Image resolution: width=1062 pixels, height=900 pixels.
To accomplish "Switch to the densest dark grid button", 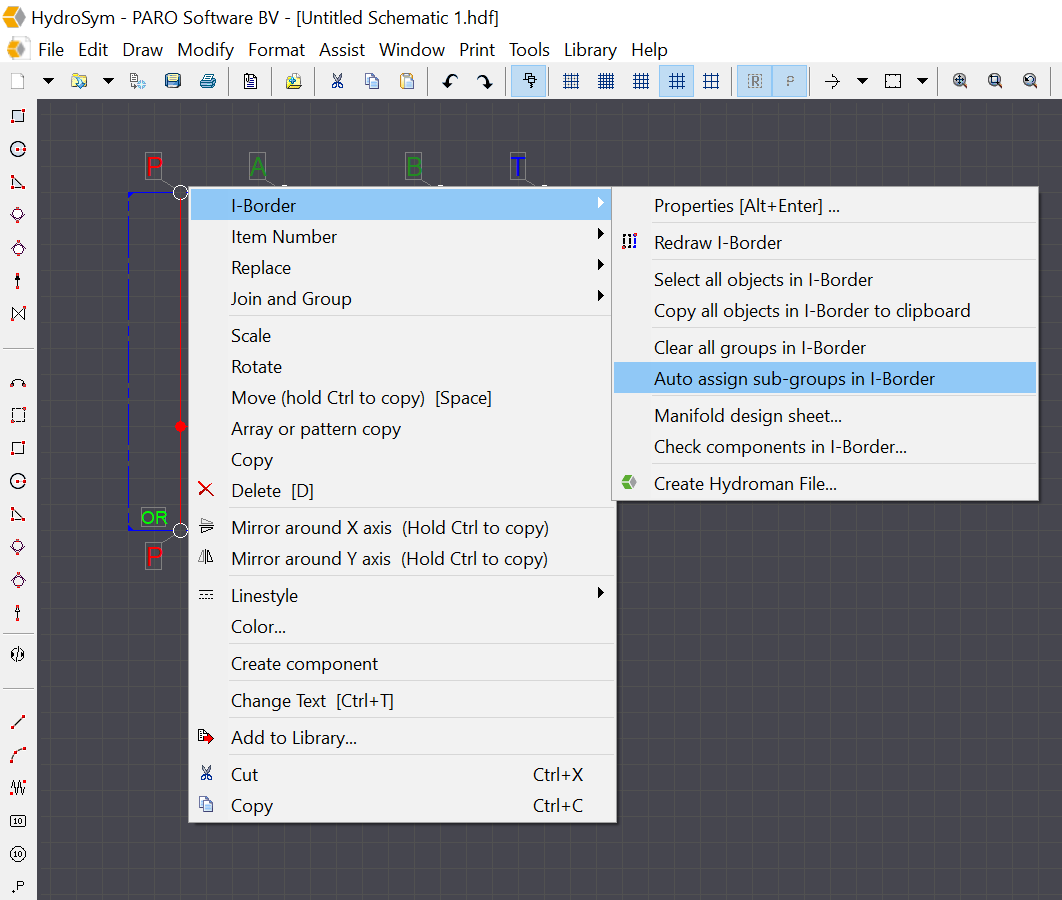I will pos(606,81).
